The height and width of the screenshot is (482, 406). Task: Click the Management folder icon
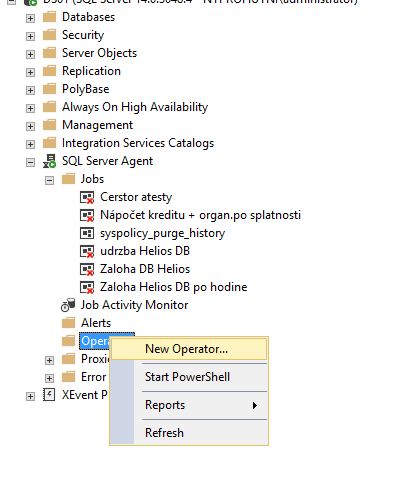pos(50,125)
